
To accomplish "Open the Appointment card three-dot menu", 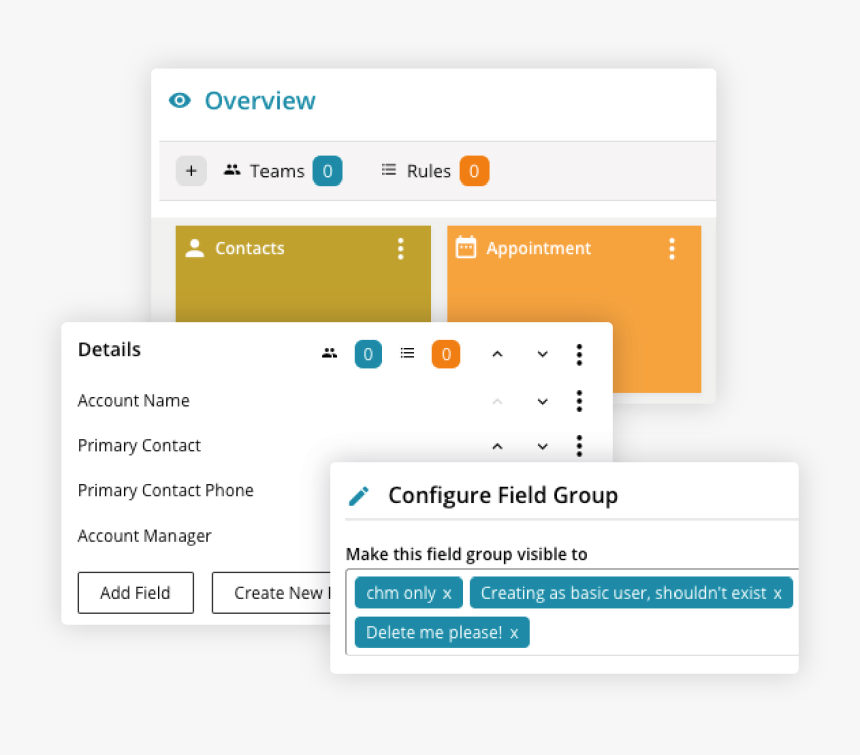I will pyautogui.click(x=671, y=248).
